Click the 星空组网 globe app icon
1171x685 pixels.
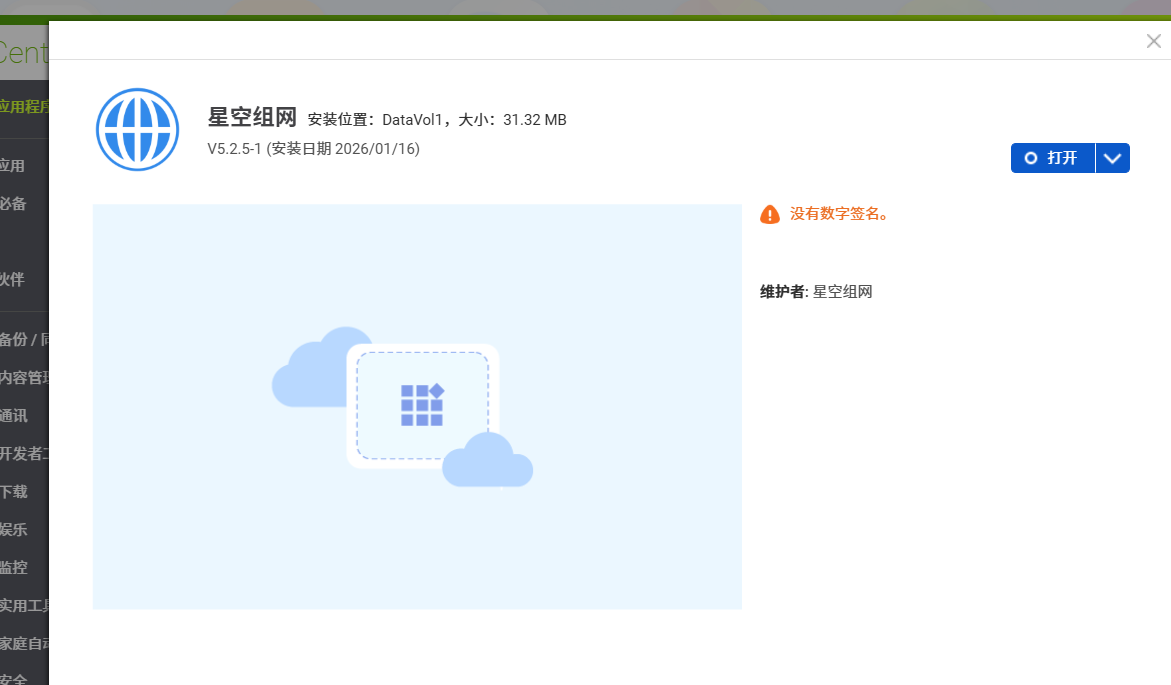click(x=137, y=129)
